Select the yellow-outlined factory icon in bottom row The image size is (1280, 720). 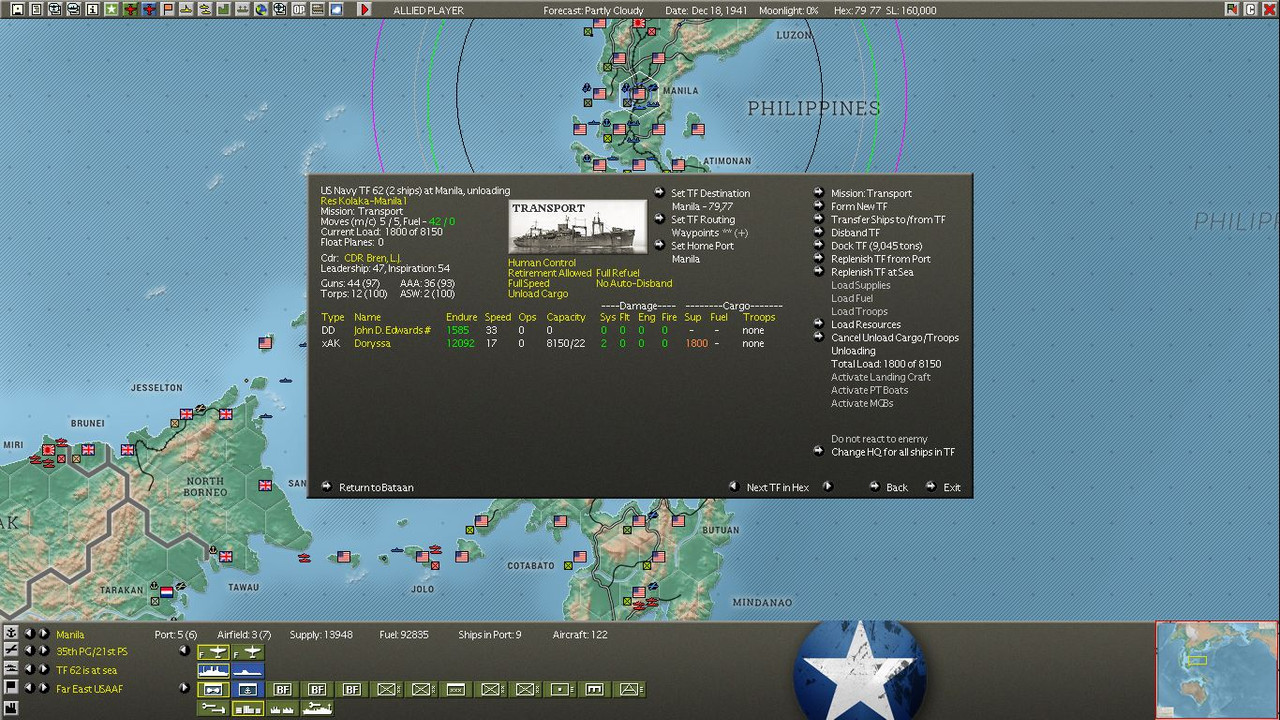coord(247,708)
